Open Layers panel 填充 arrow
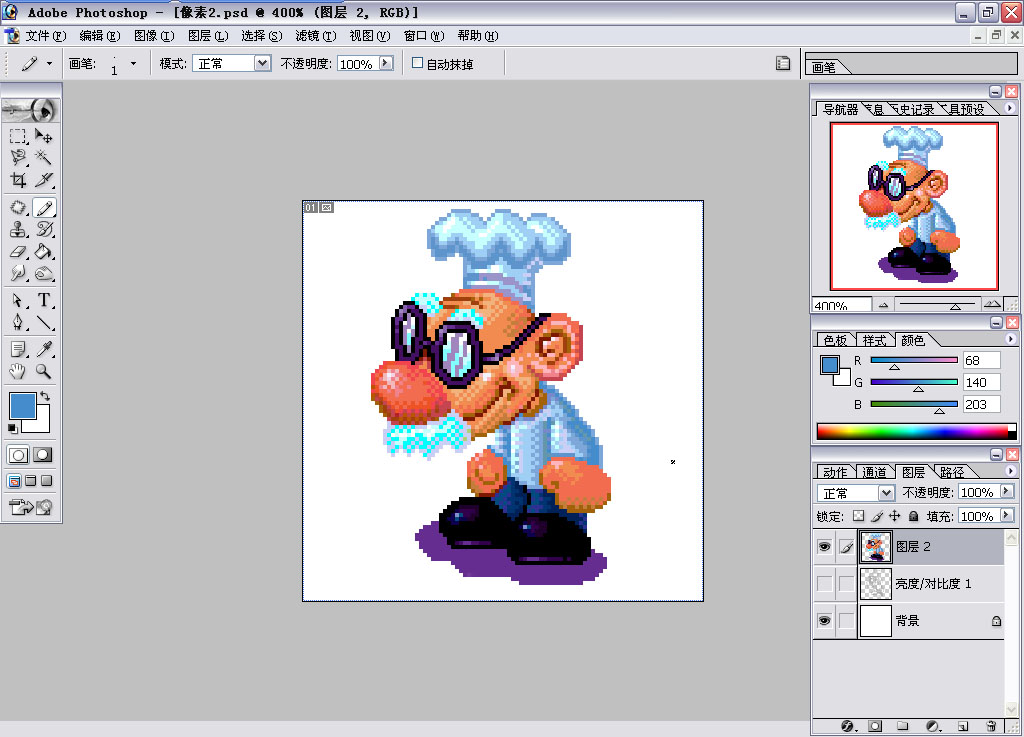This screenshot has width=1024, height=737. click(x=1006, y=515)
